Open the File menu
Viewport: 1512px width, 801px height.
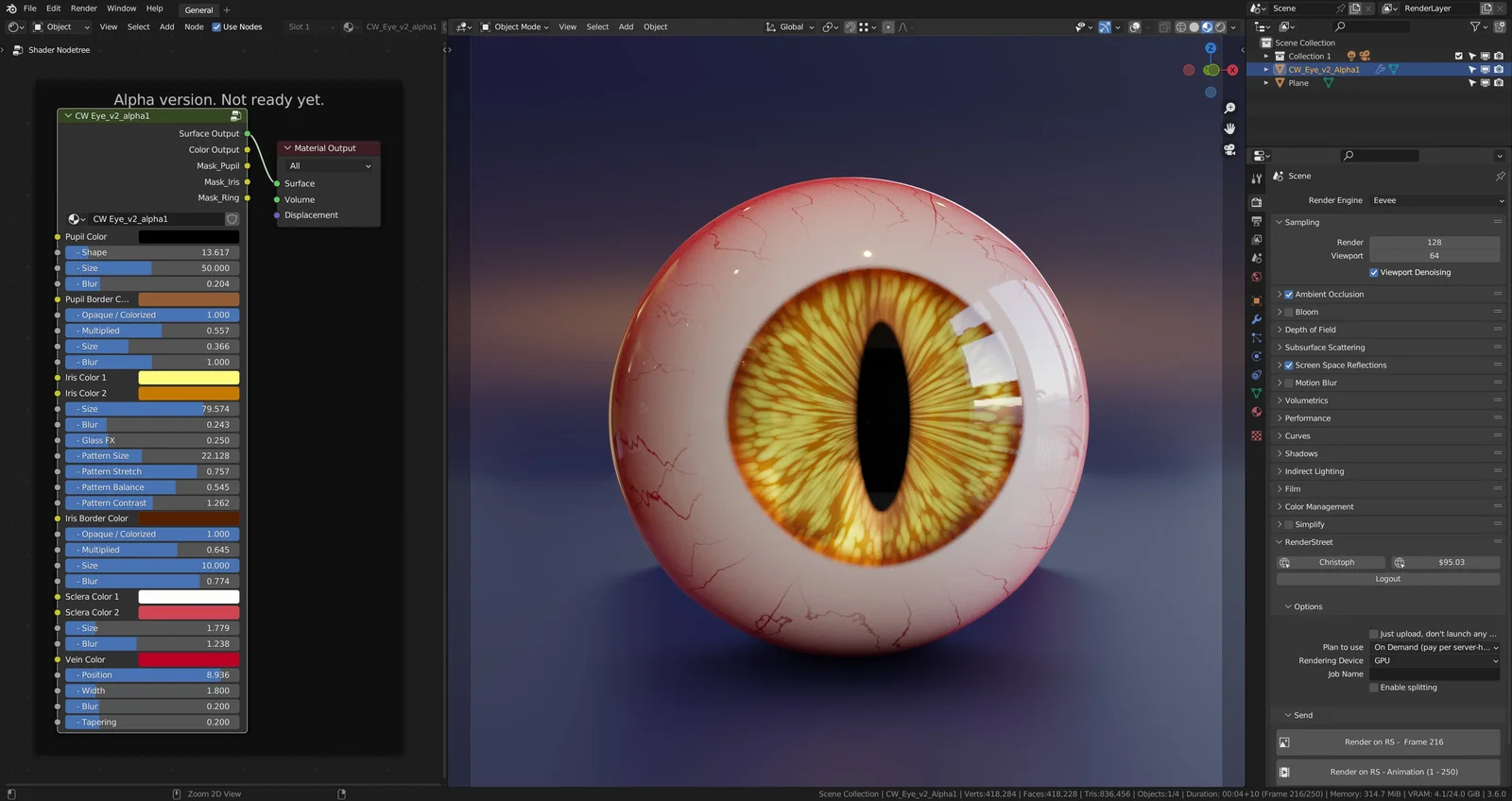click(30, 9)
